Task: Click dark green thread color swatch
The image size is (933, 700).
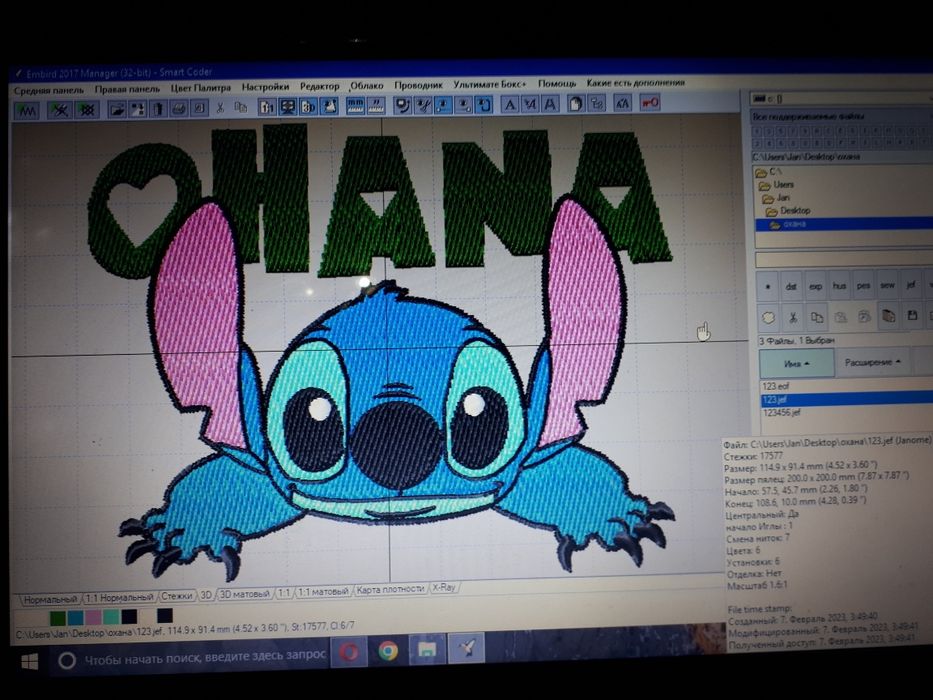Action: (x=58, y=618)
